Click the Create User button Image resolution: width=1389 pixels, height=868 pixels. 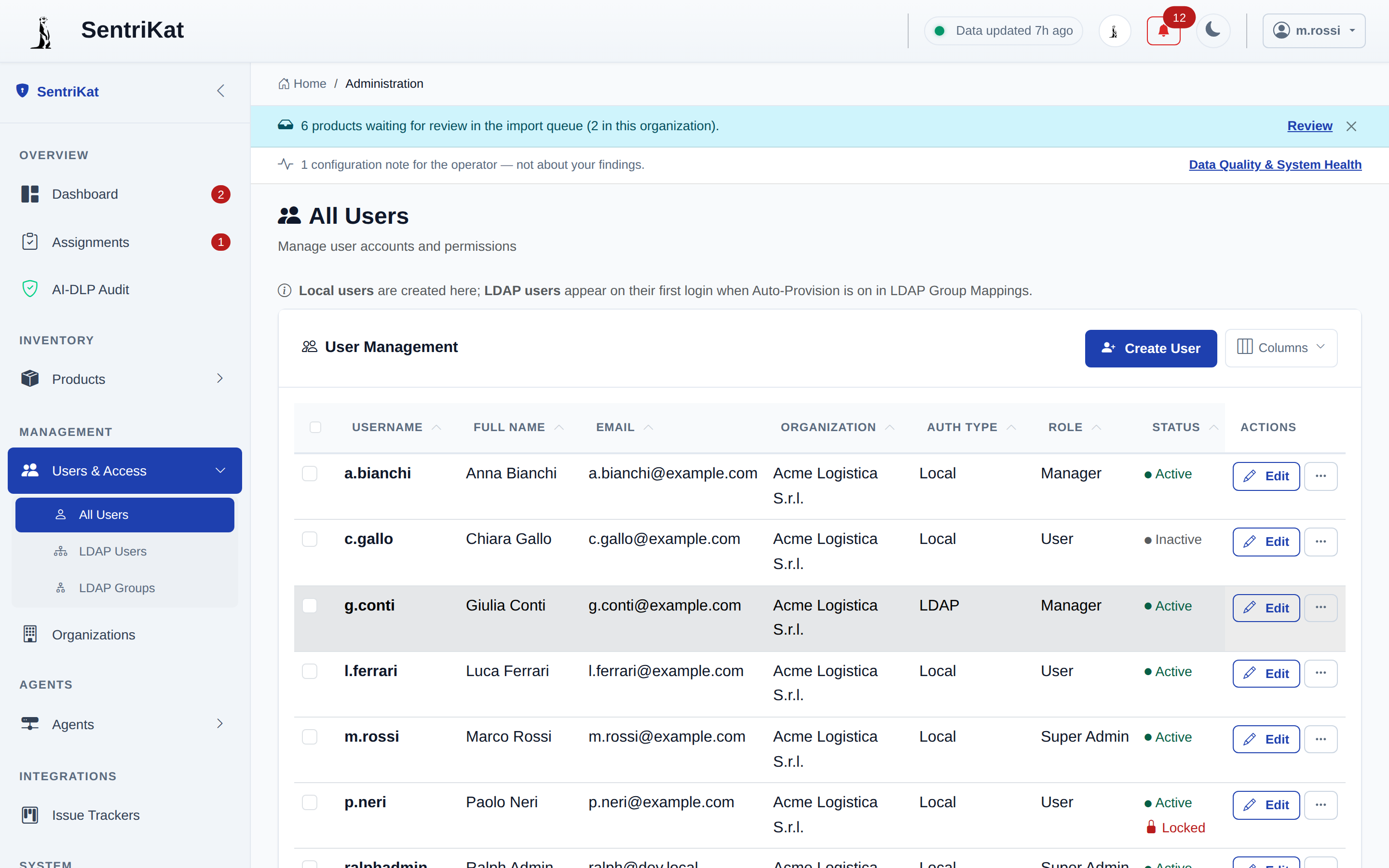pyautogui.click(x=1150, y=348)
